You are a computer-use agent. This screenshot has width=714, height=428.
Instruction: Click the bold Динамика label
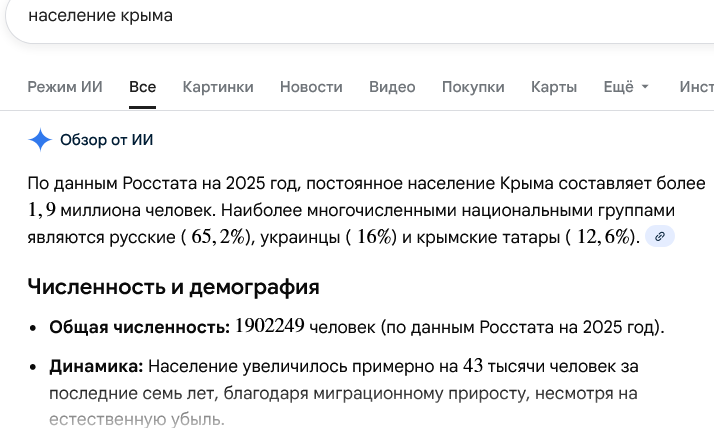96,367
